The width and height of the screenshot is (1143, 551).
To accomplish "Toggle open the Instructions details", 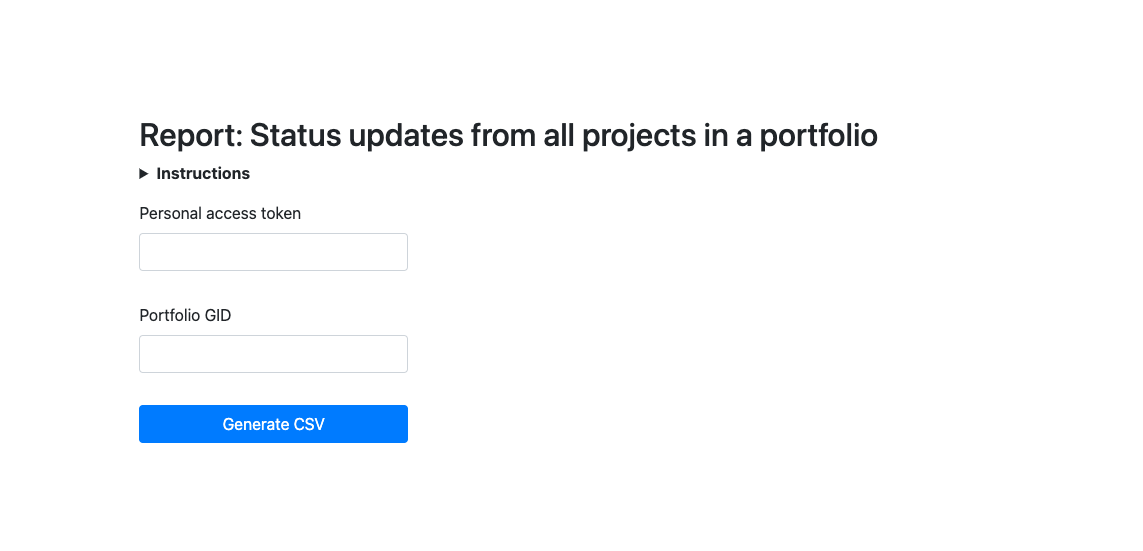I will 195,173.
